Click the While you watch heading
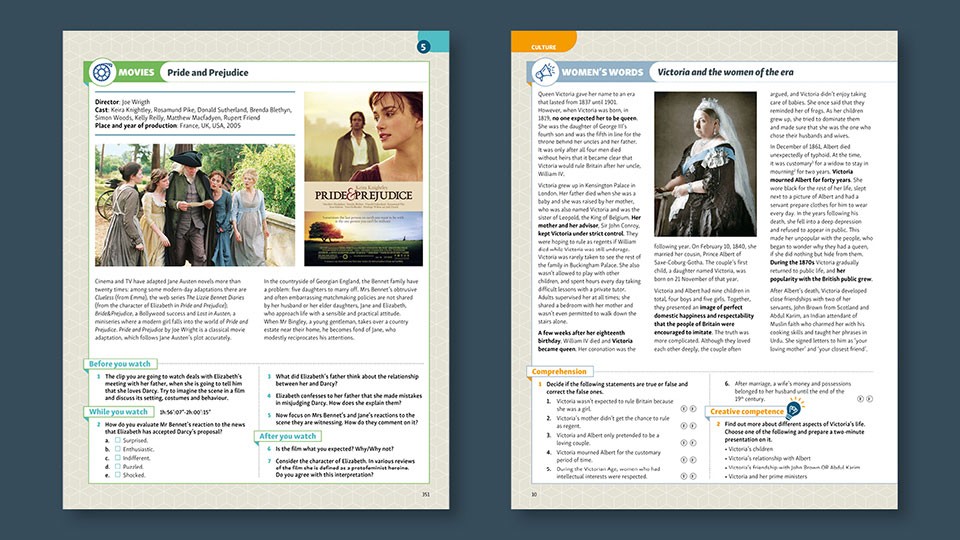The image size is (960, 540). click(118, 411)
